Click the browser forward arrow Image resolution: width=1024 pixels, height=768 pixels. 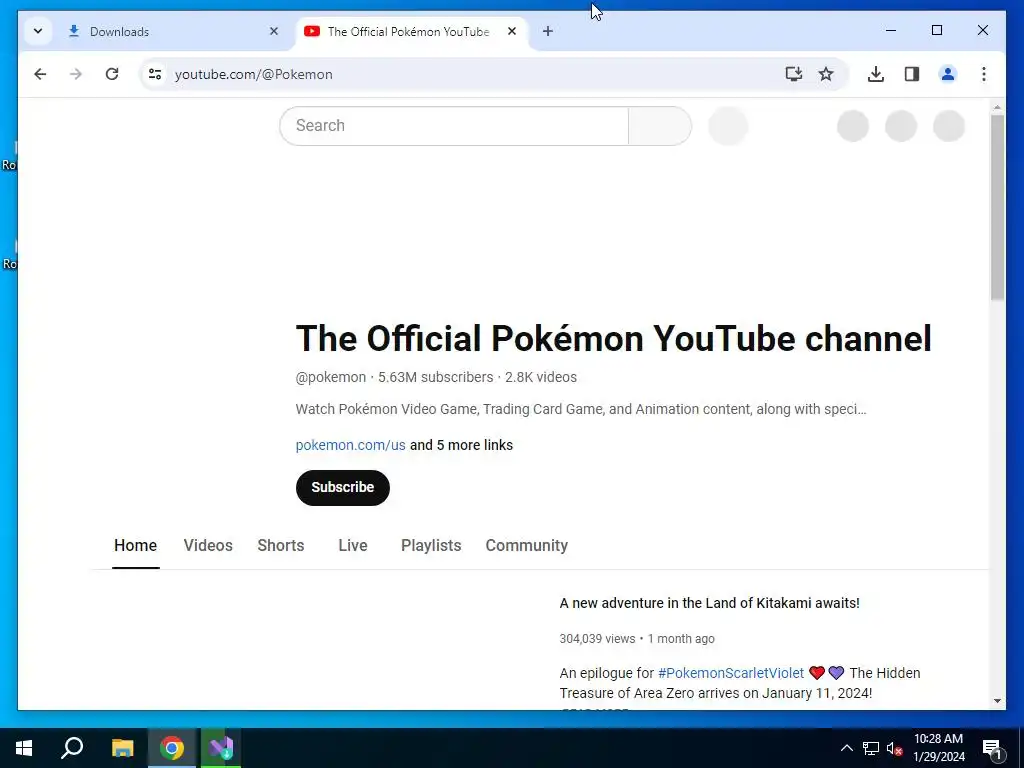pyautogui.click(x=76, y=74)
